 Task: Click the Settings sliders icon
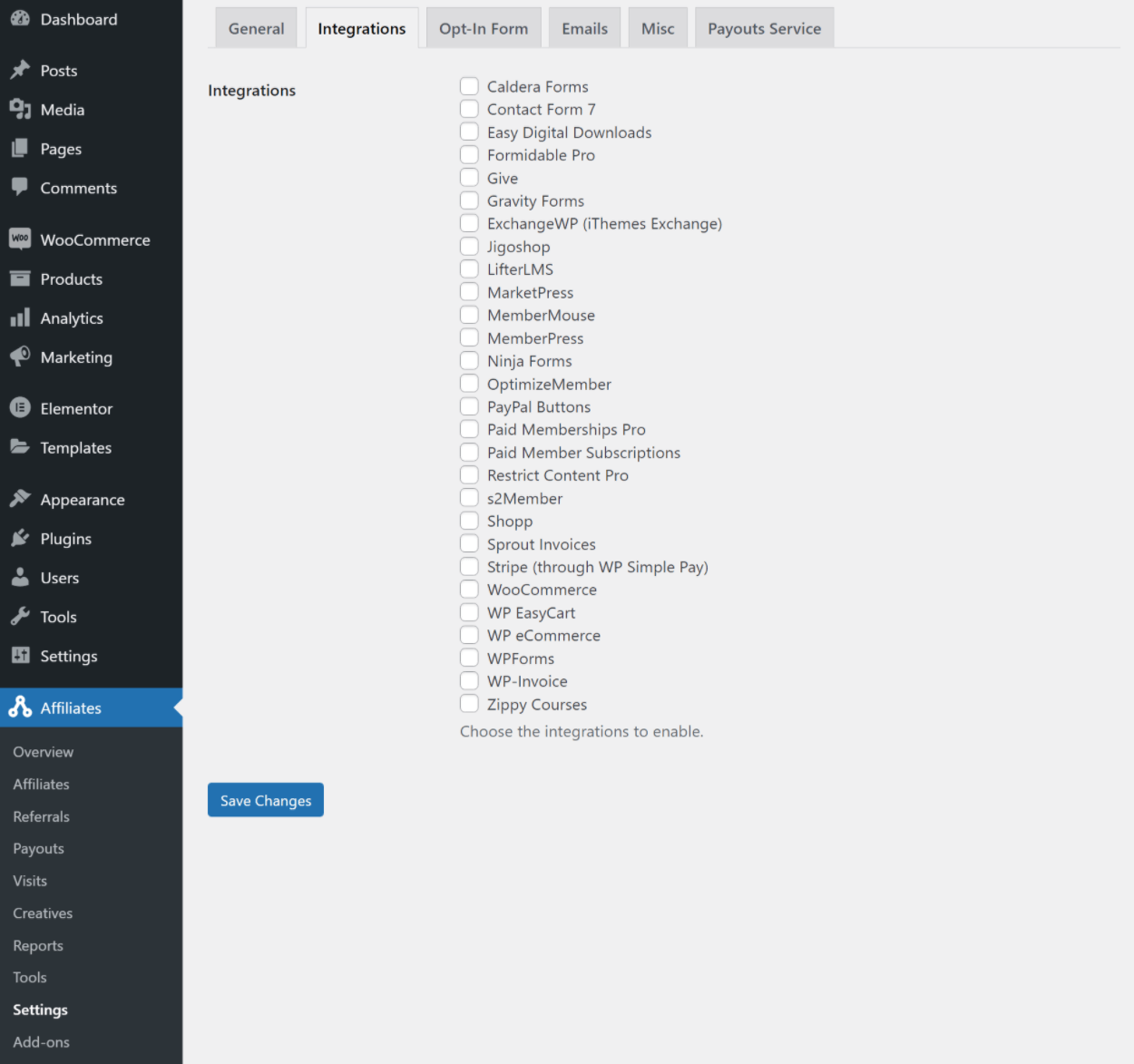(x=20, y=655)
